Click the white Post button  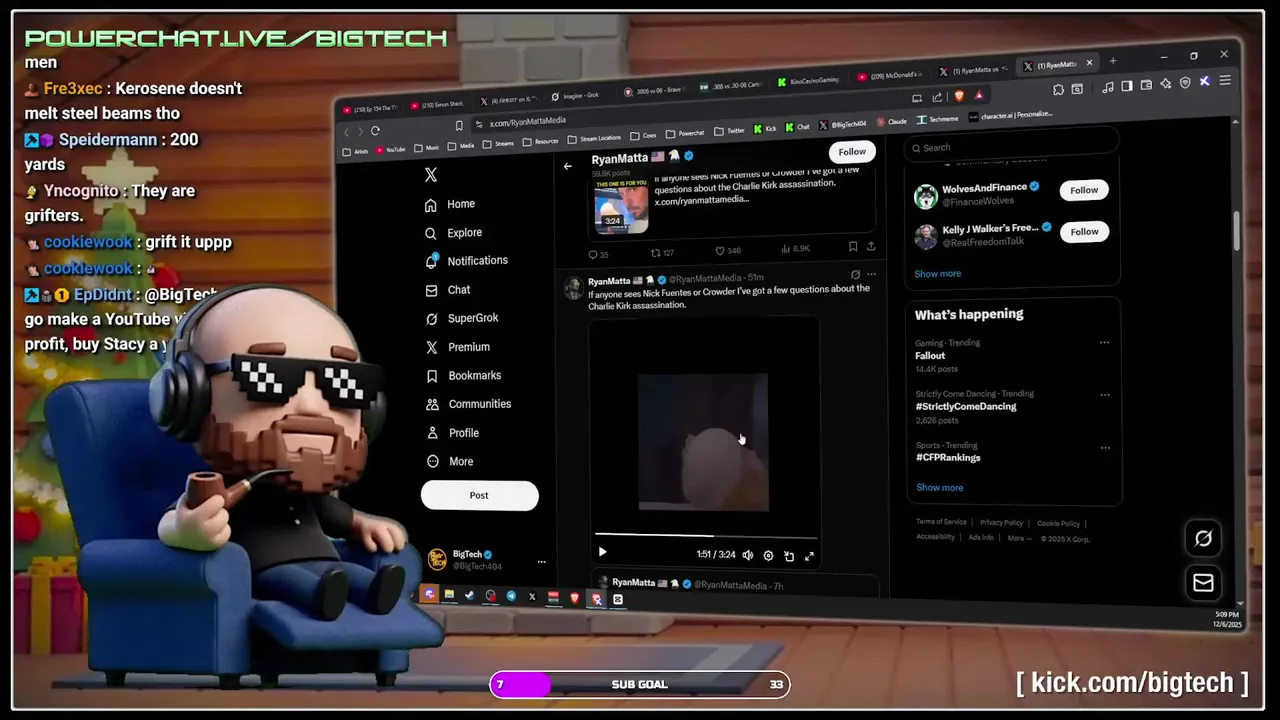[479, 495]
